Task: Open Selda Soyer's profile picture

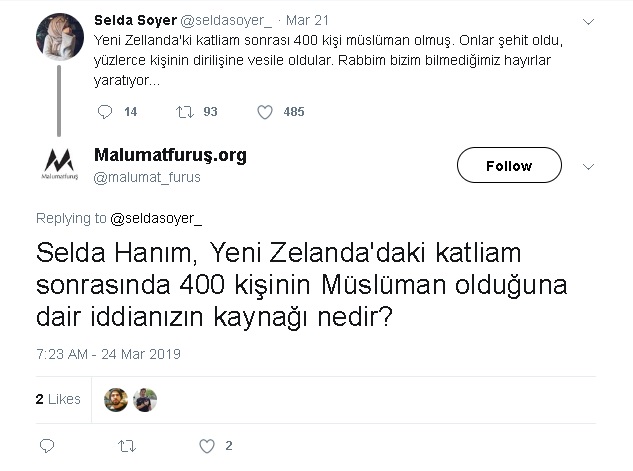Action: click(59, 38)
